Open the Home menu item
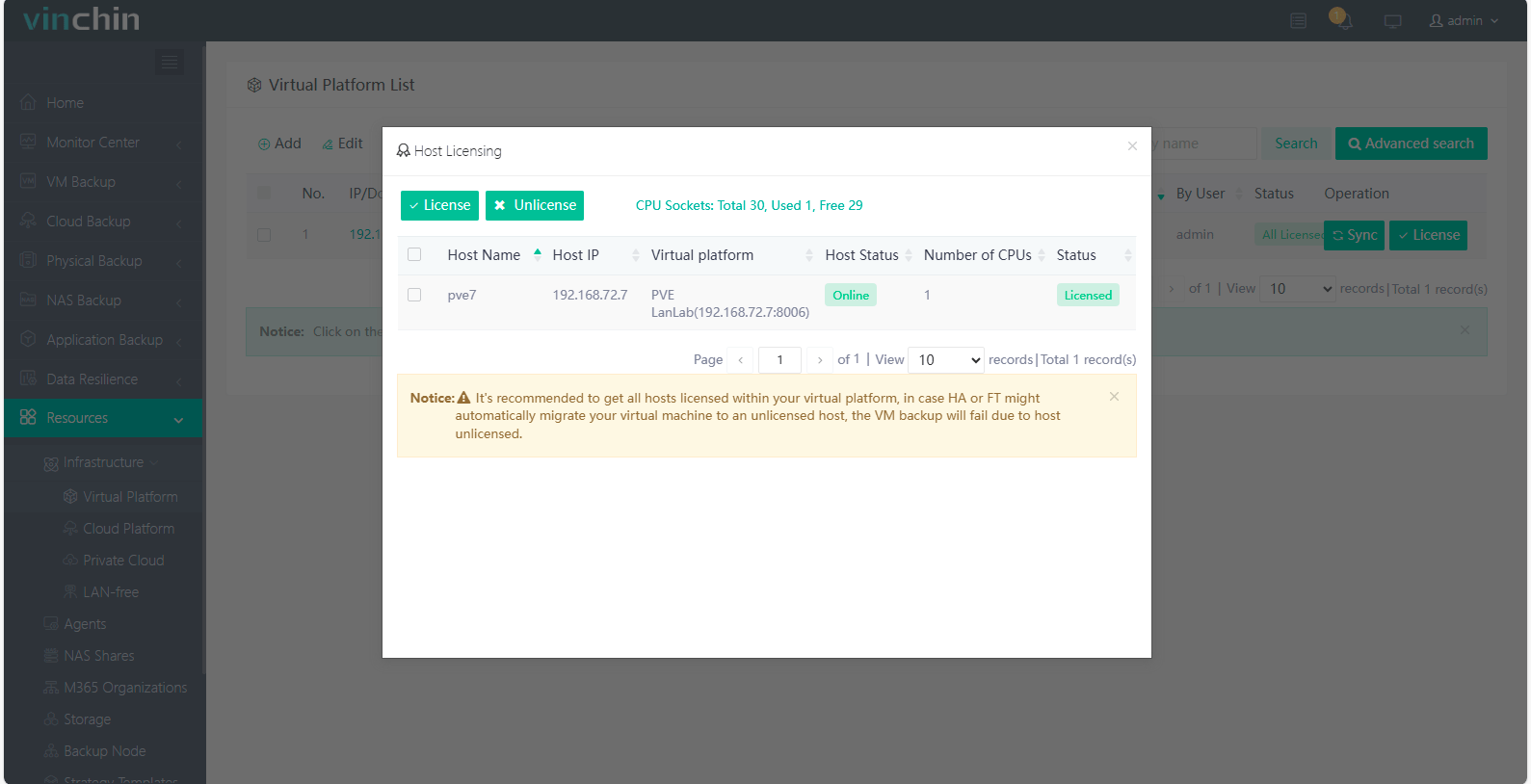 [x=65, y=103]
